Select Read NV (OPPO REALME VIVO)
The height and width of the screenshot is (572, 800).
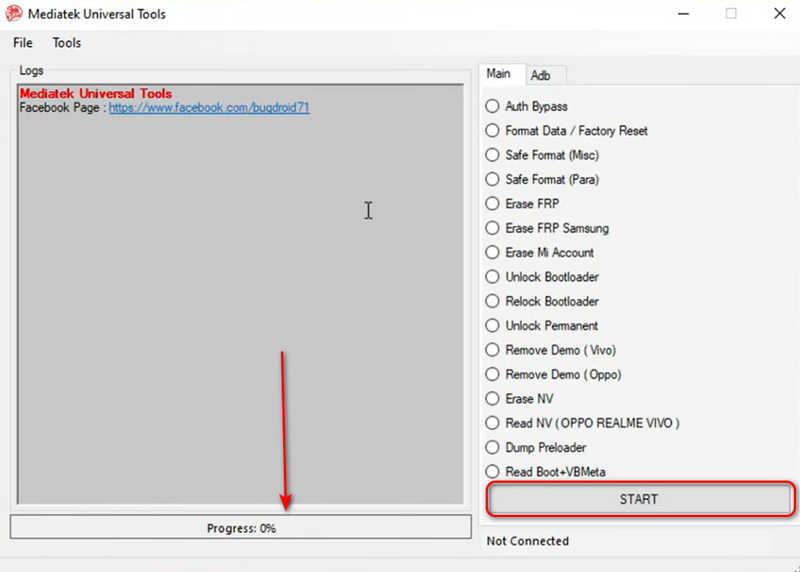coord(583,423)
